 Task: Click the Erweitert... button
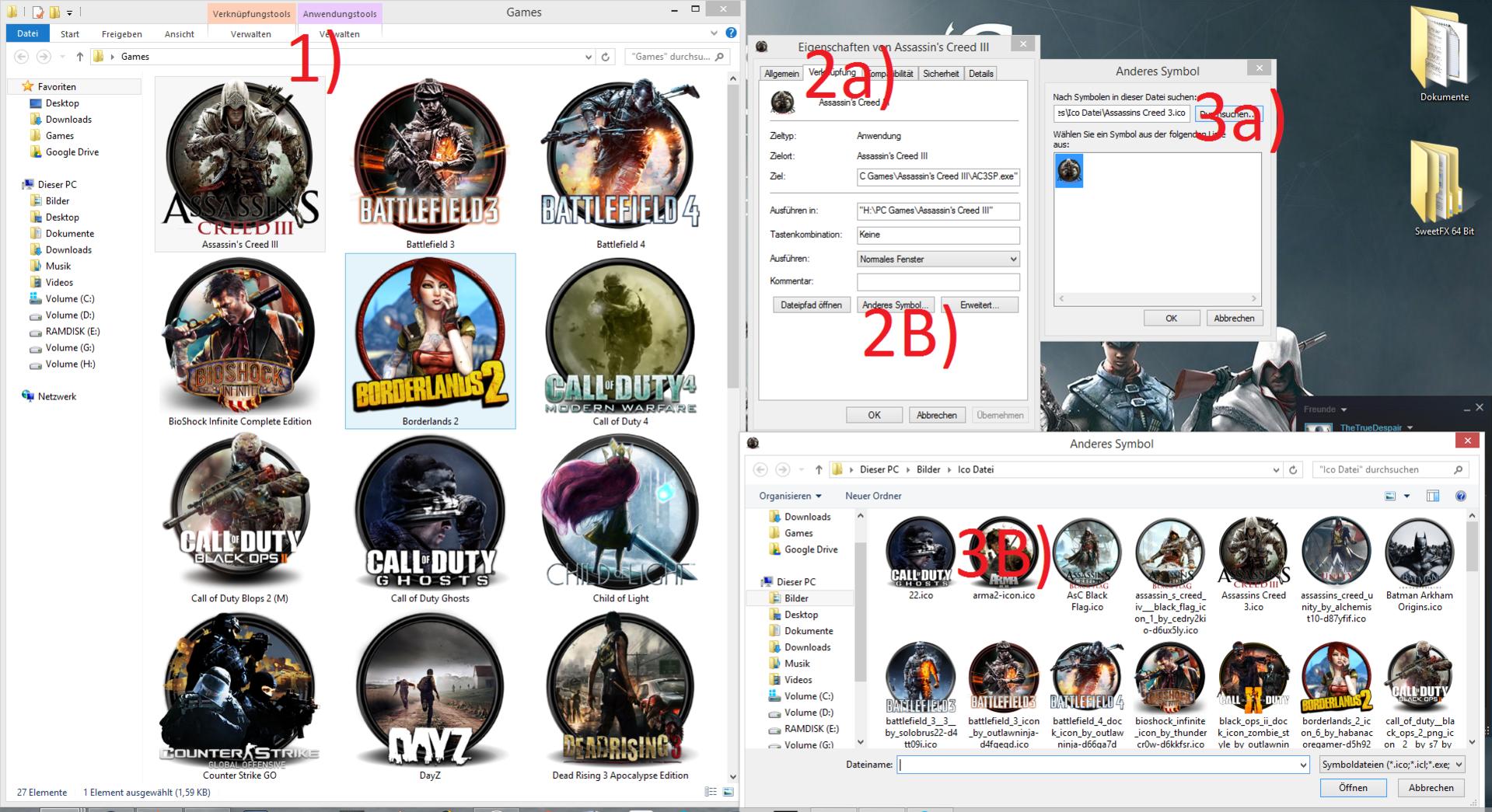pyautogui.click(x=980, y=305)
